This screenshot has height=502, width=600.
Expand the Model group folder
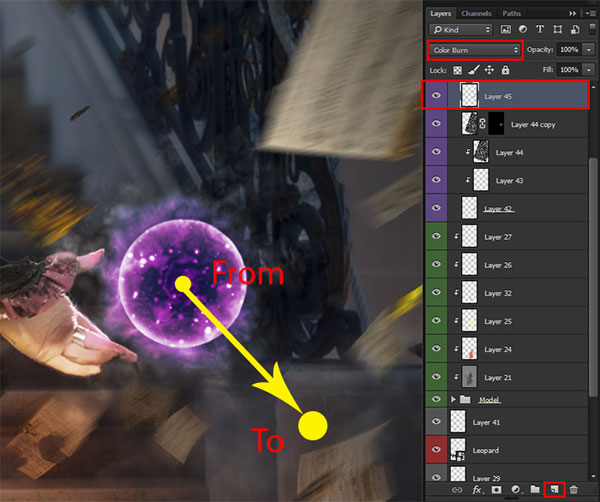click(x=454, y=399)
